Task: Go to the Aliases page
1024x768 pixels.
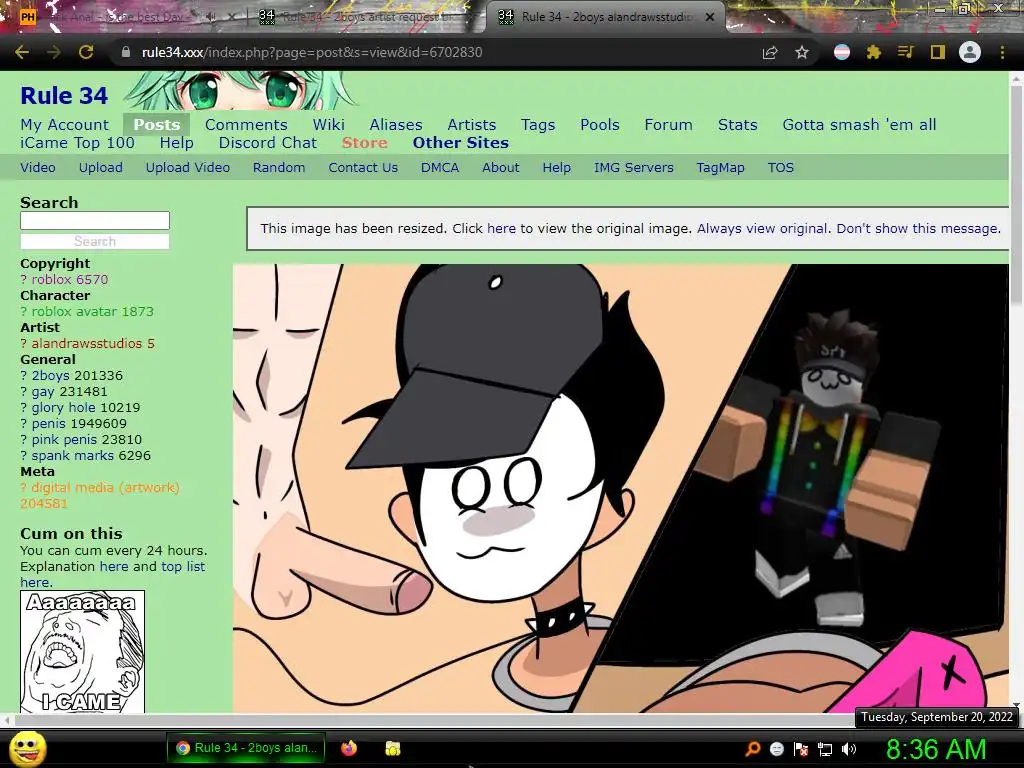Action: point(396,125)
